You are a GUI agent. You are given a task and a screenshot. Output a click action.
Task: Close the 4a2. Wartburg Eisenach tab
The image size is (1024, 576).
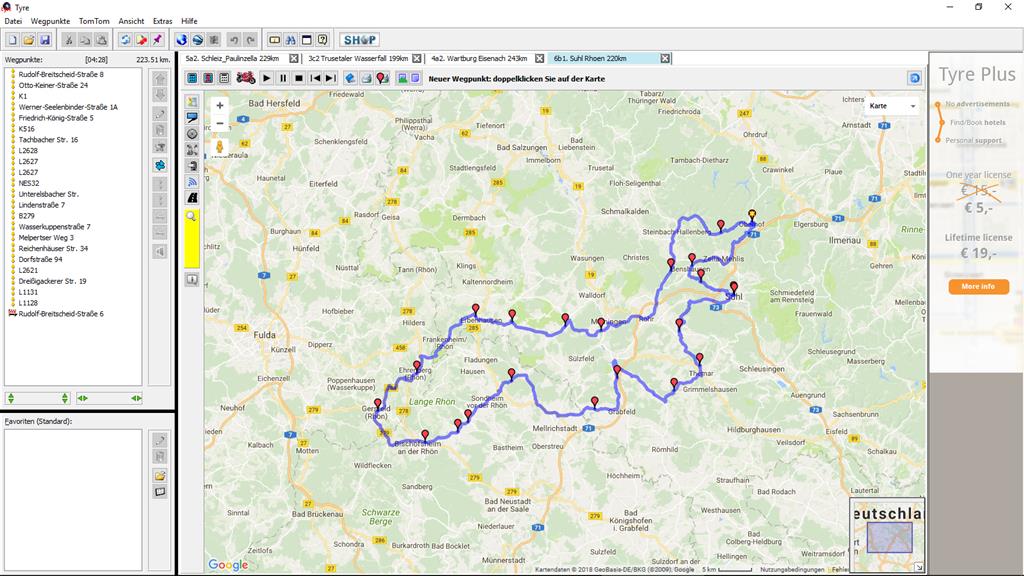pos(539,58)
